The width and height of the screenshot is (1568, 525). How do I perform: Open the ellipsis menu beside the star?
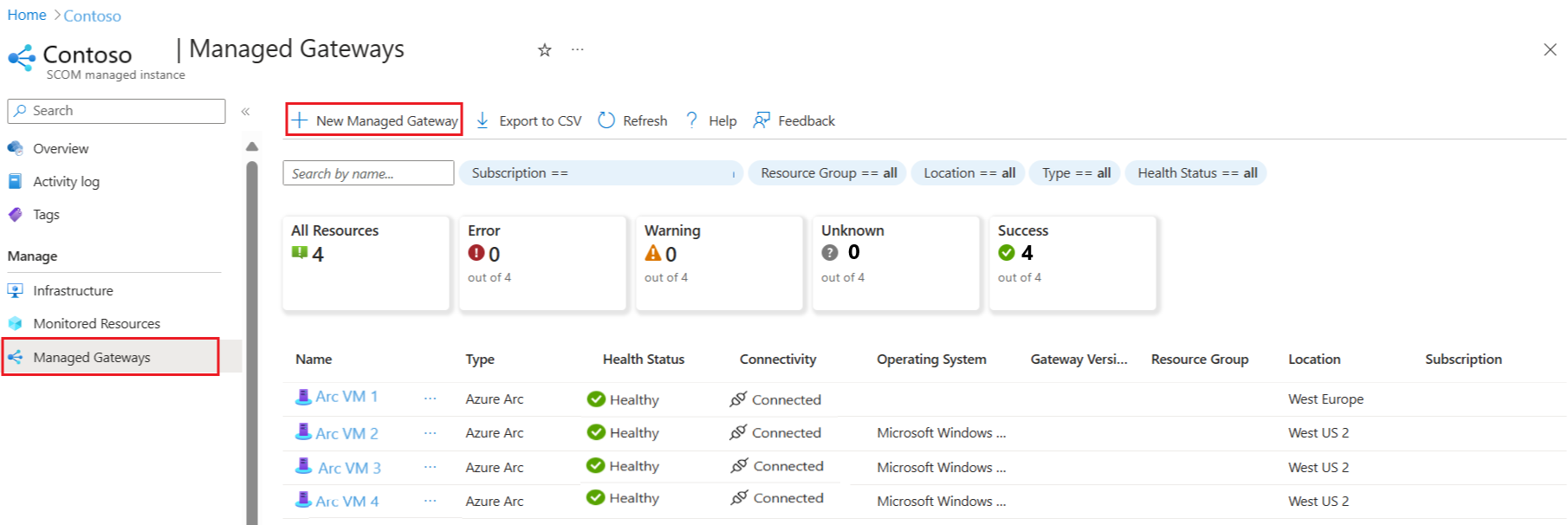pyautogui.click(x=577, y=50)
